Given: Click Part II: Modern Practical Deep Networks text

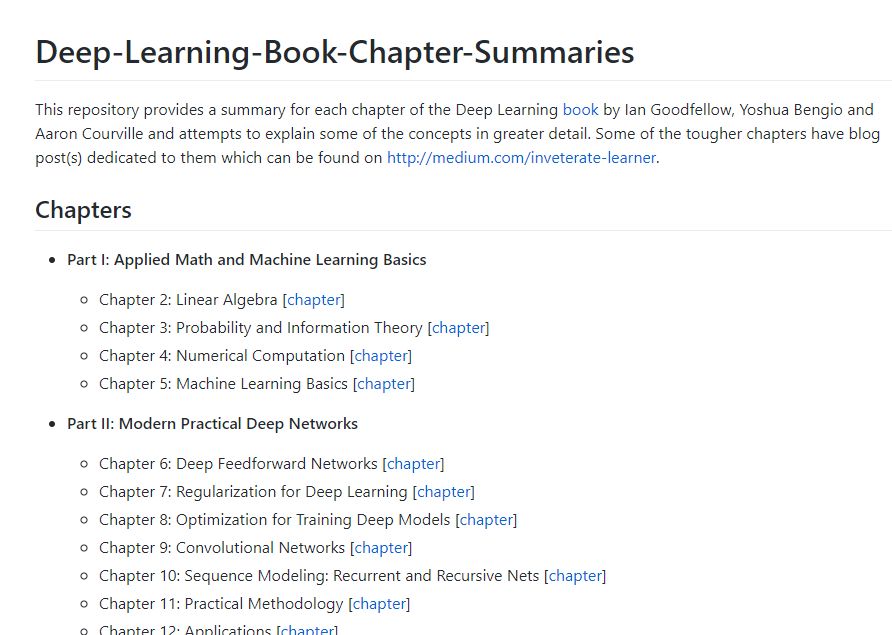Looking at the screenshot, I should point(212,423).
